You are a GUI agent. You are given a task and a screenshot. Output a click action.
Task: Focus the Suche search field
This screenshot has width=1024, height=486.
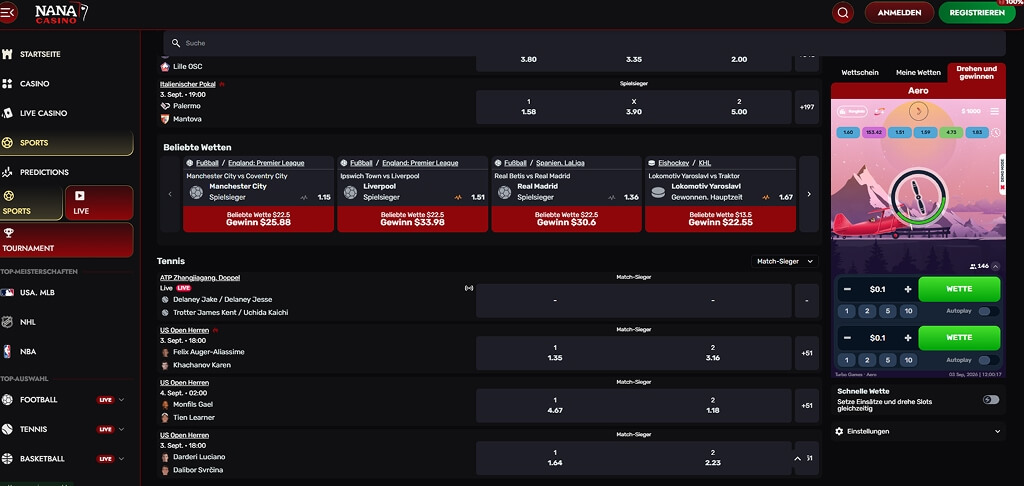tap(584, 43)
